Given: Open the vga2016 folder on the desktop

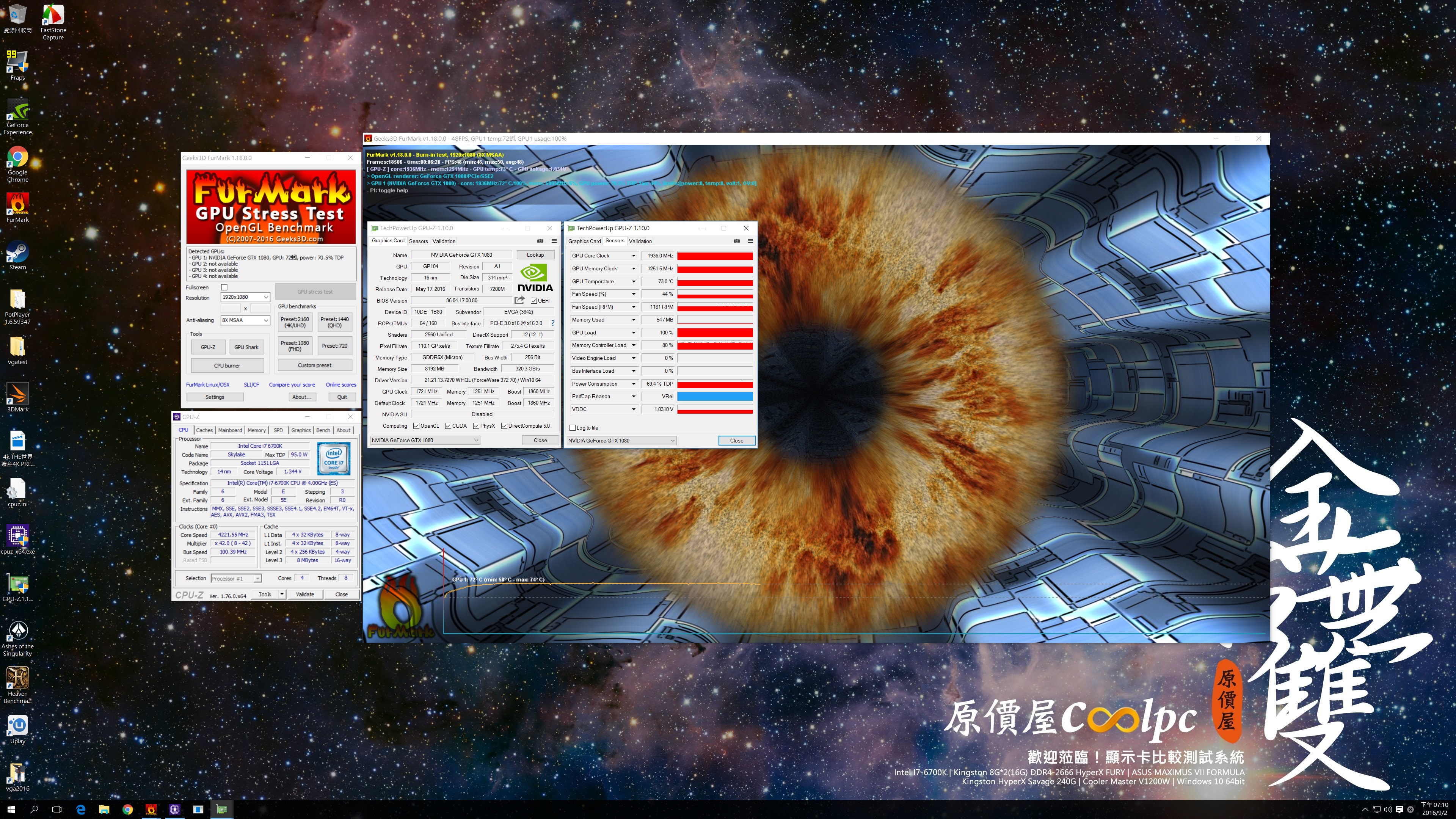Looking at the screenshot, I should tap(17, 777).
